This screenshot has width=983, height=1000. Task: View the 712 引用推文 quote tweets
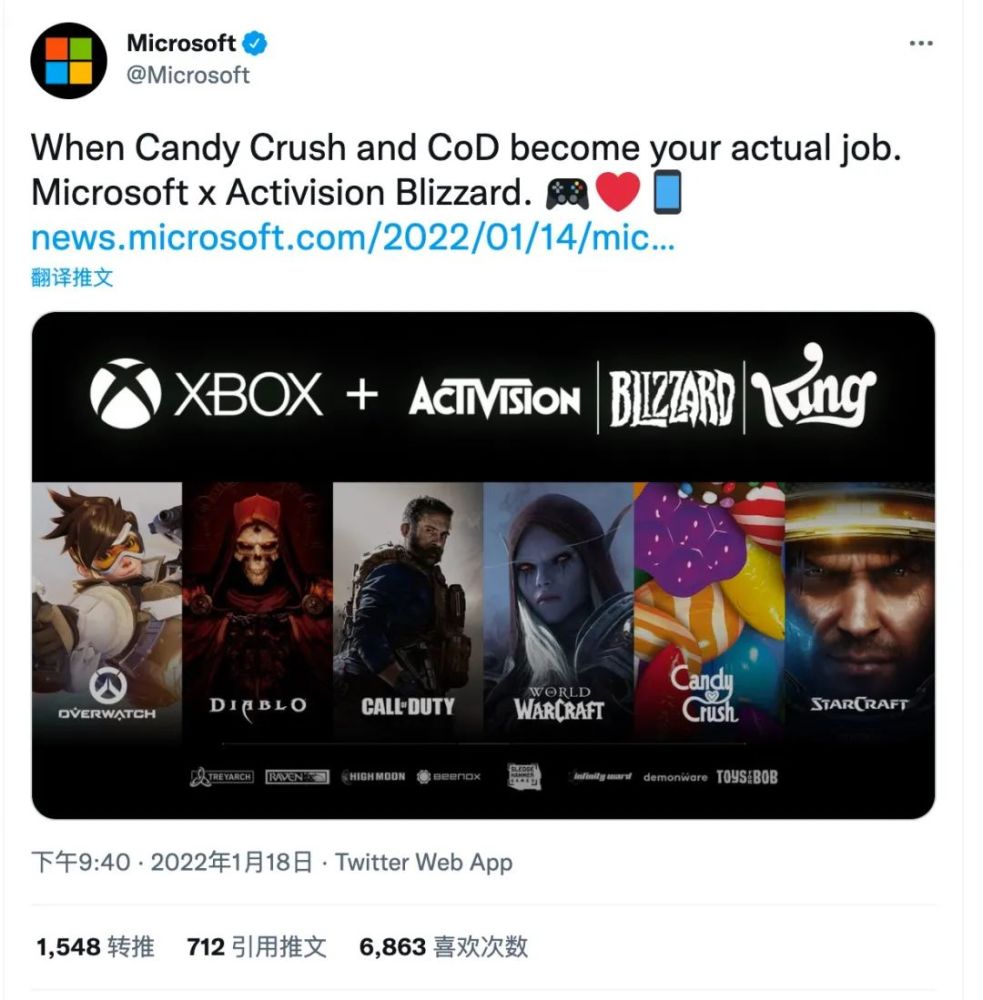tap(256, 947)
